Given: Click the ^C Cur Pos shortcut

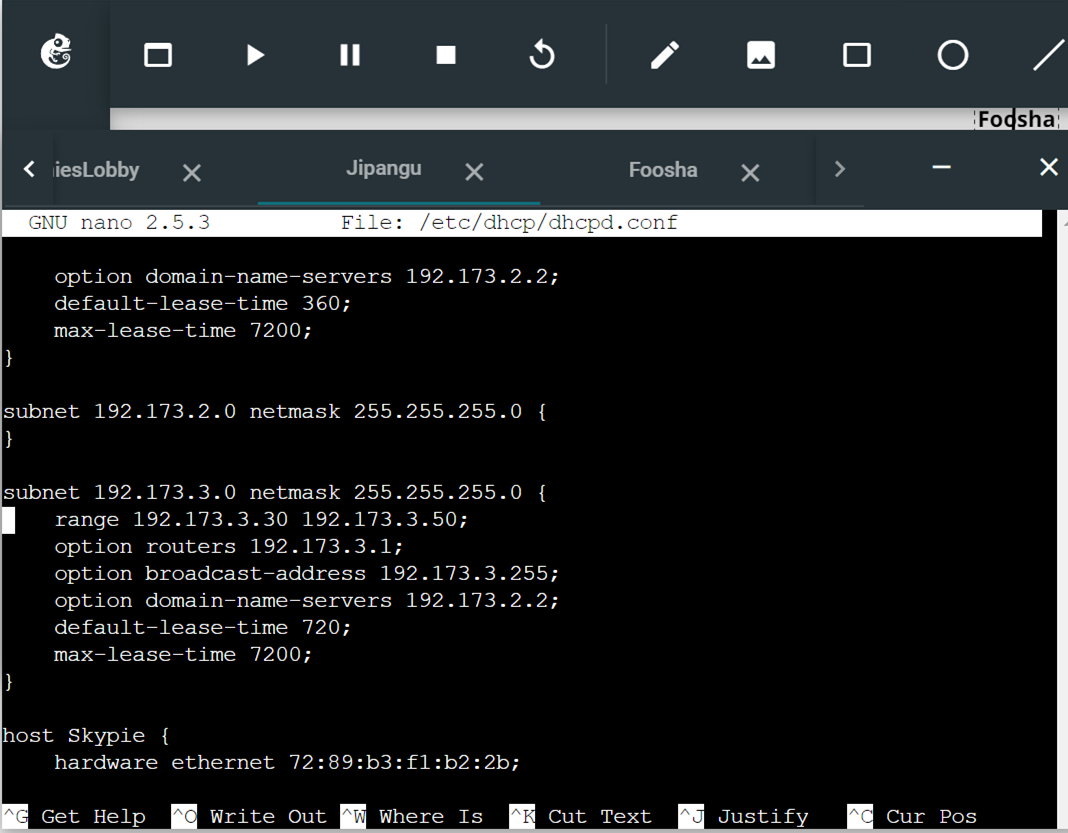Looking at the screenshot, I should (912, 816).
